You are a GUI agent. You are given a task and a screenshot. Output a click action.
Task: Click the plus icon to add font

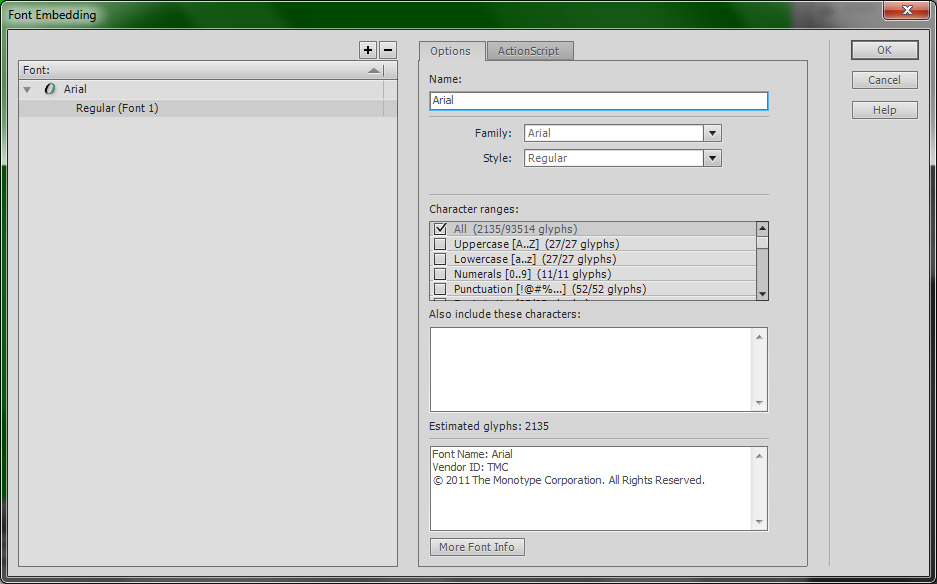[368, 50]
